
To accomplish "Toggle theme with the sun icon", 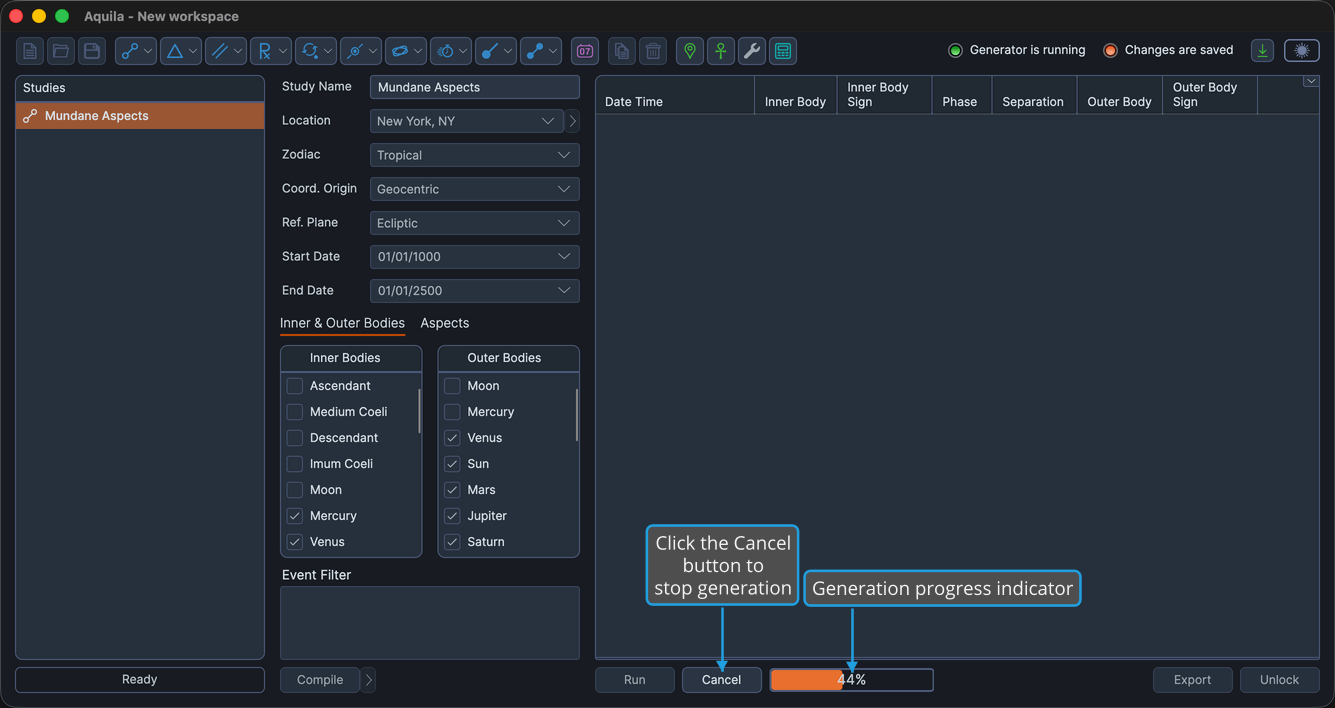I will (1302, 51).
